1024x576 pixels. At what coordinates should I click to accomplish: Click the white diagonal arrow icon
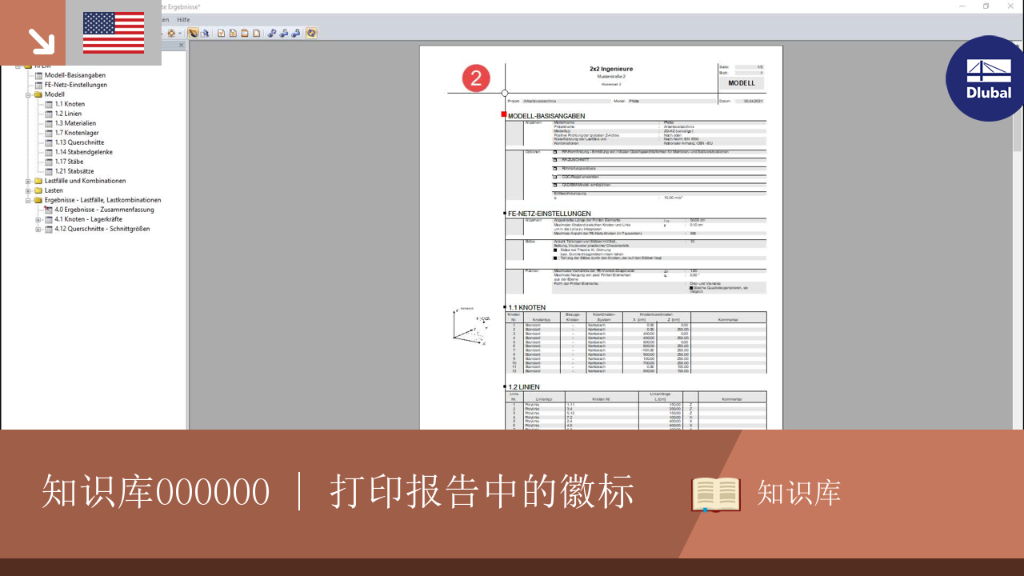pos(41,40)
